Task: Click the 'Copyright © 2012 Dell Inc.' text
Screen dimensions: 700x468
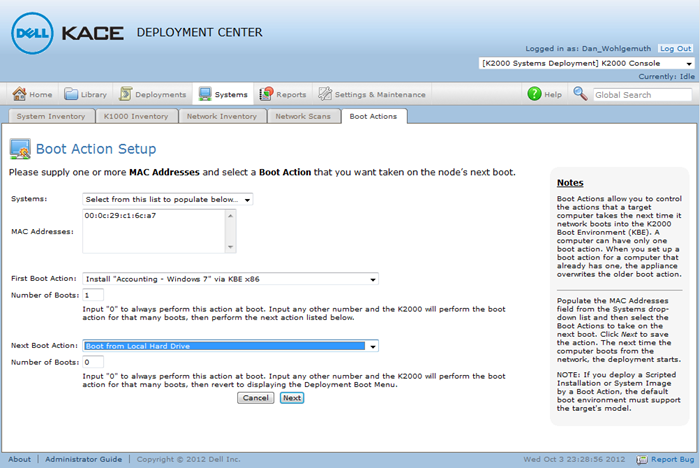Action: point(188,459)
